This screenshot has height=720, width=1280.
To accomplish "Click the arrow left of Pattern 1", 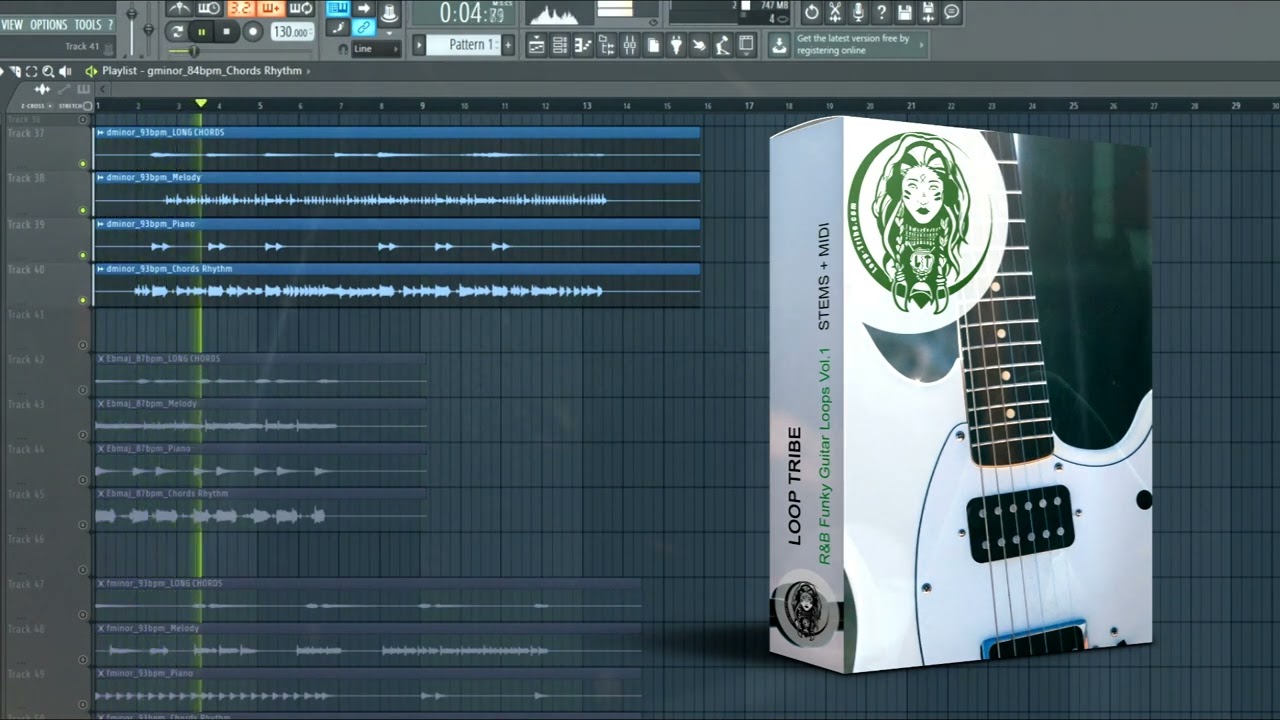I will point(419,44).
